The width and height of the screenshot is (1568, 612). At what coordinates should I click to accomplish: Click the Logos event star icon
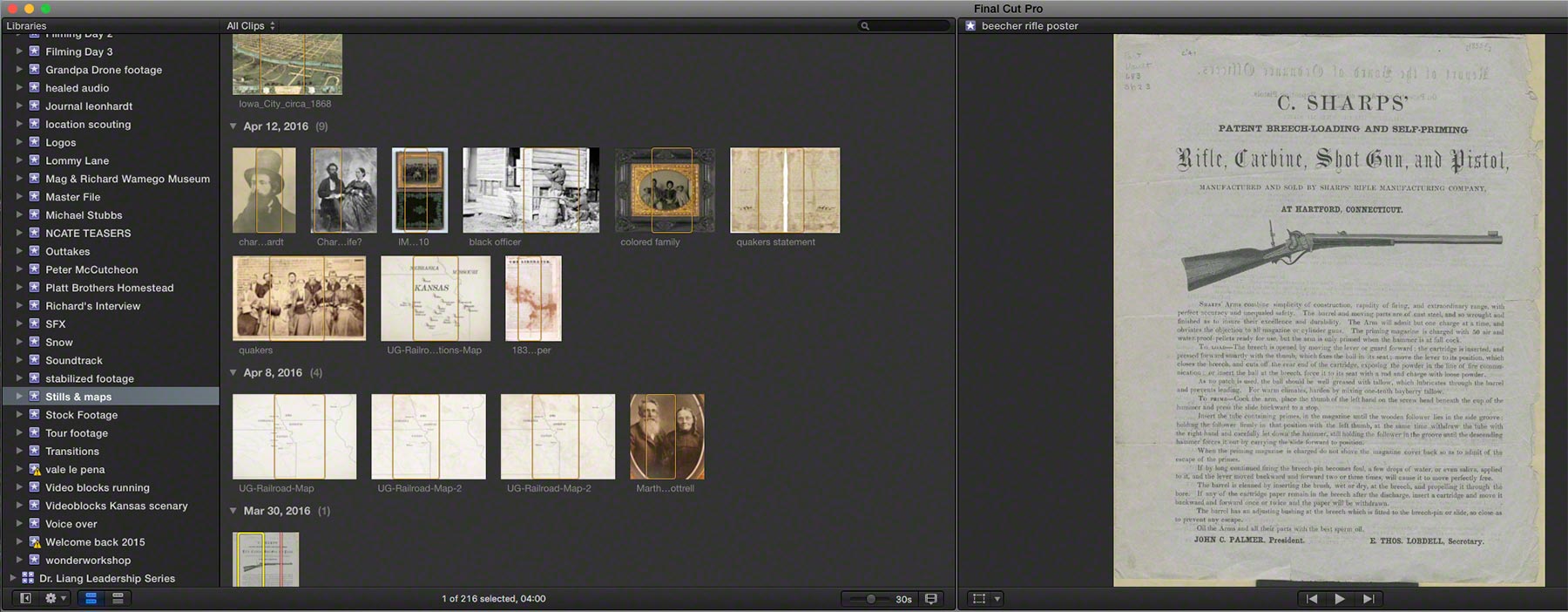(x=34, y=142)
